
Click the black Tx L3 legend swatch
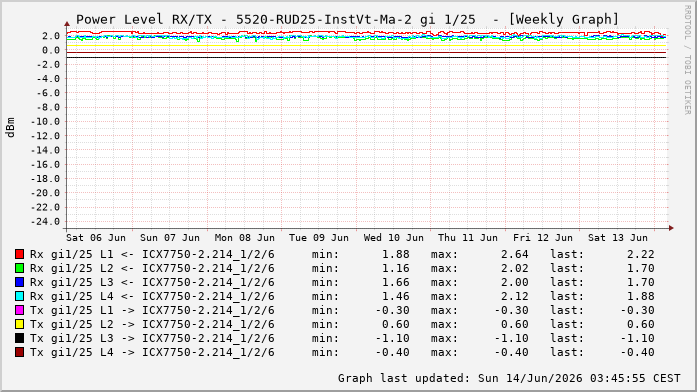click(x=19, y=338)
